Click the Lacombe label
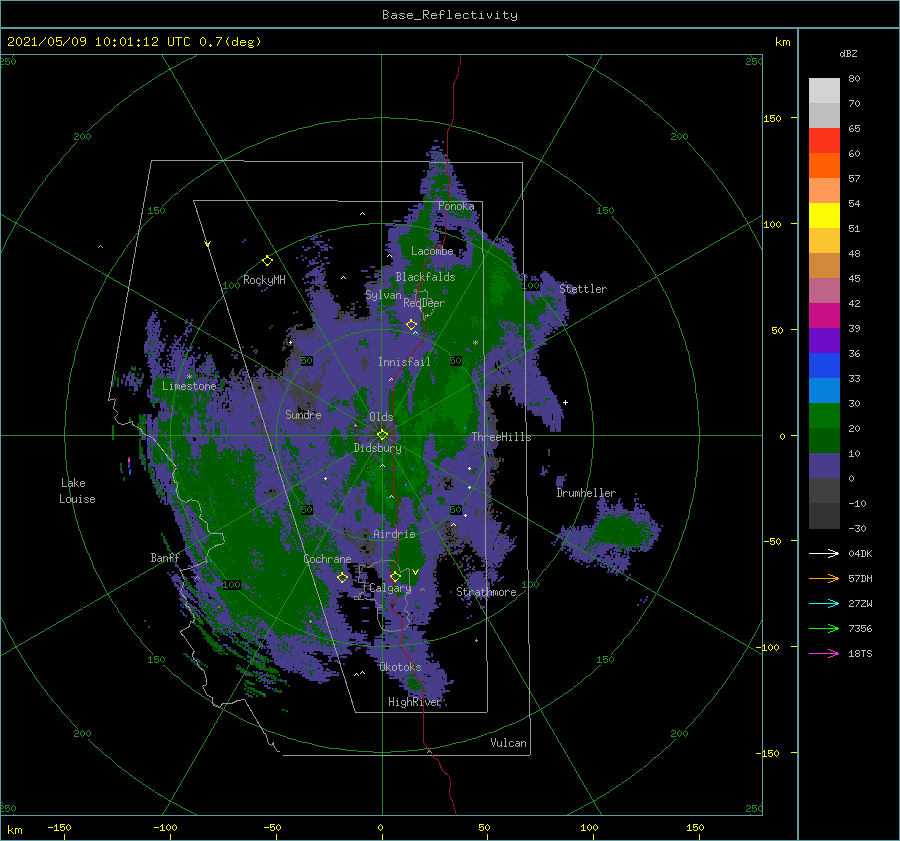The width and height of the screenshot is (900, 841). click(432, 251)
